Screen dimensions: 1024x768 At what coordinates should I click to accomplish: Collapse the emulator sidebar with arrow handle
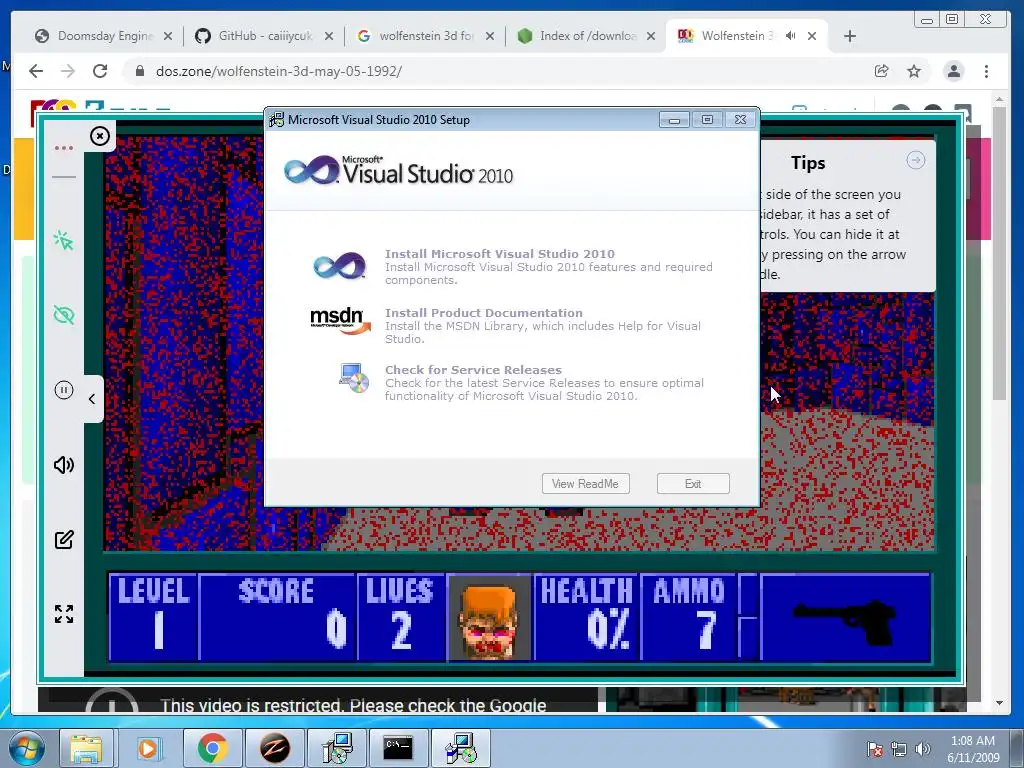(92, 398)
